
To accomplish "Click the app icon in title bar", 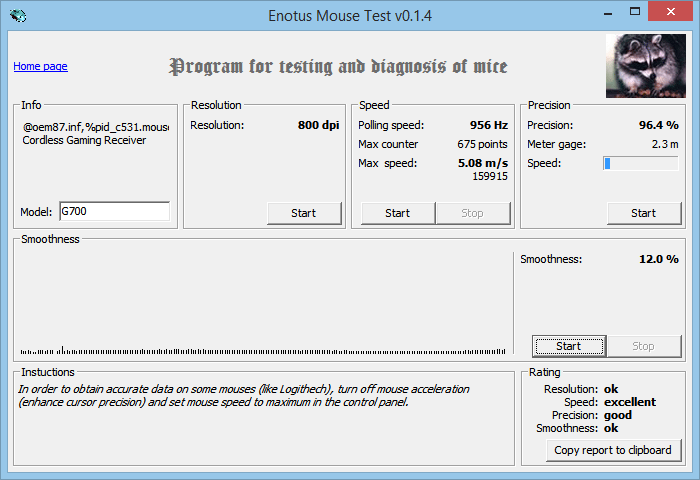I will pyautogui.click(x=18, y=16).
